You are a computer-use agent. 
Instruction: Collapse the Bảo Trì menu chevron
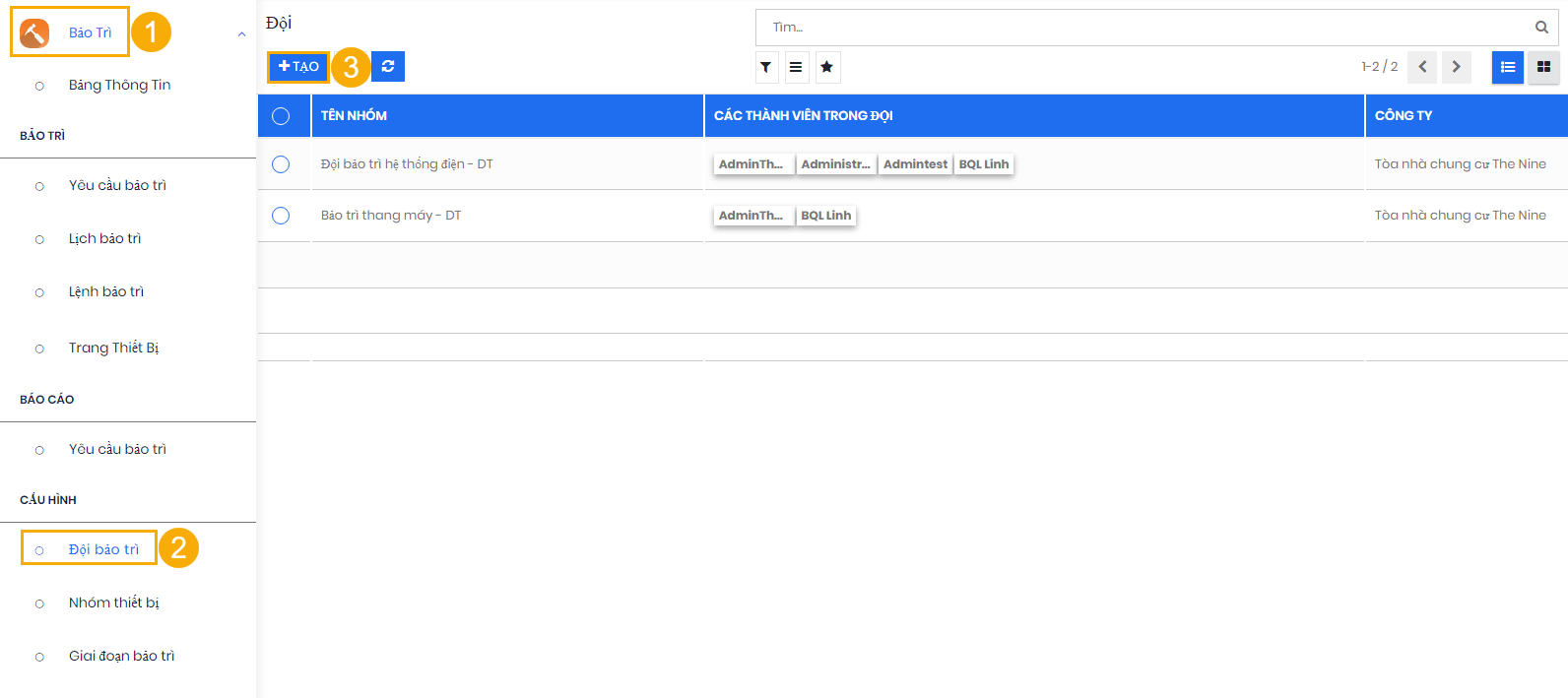[241, 34]
